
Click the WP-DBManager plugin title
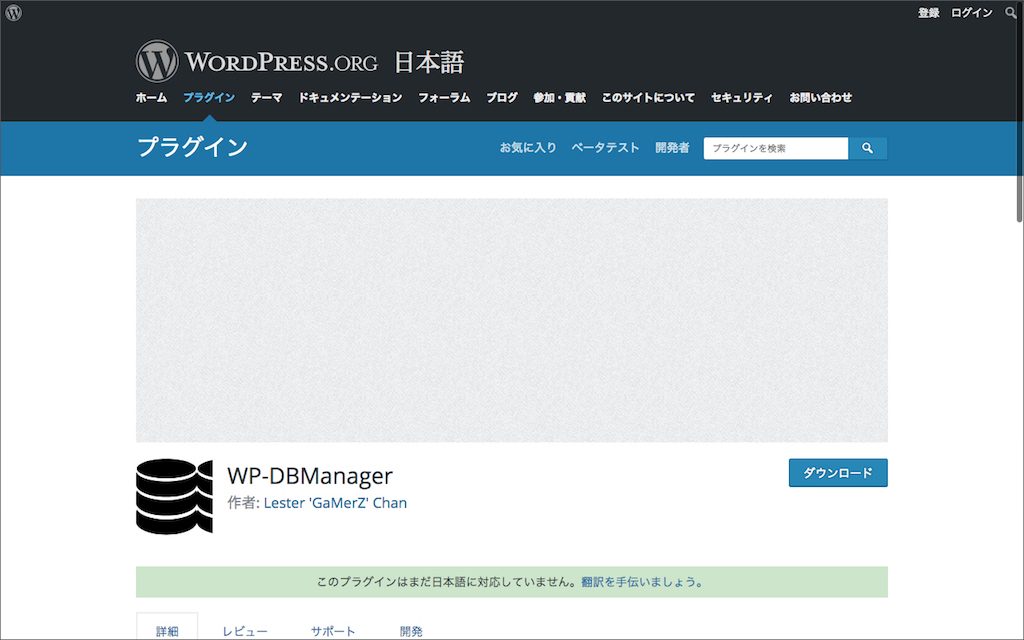(x=310, y=475)
